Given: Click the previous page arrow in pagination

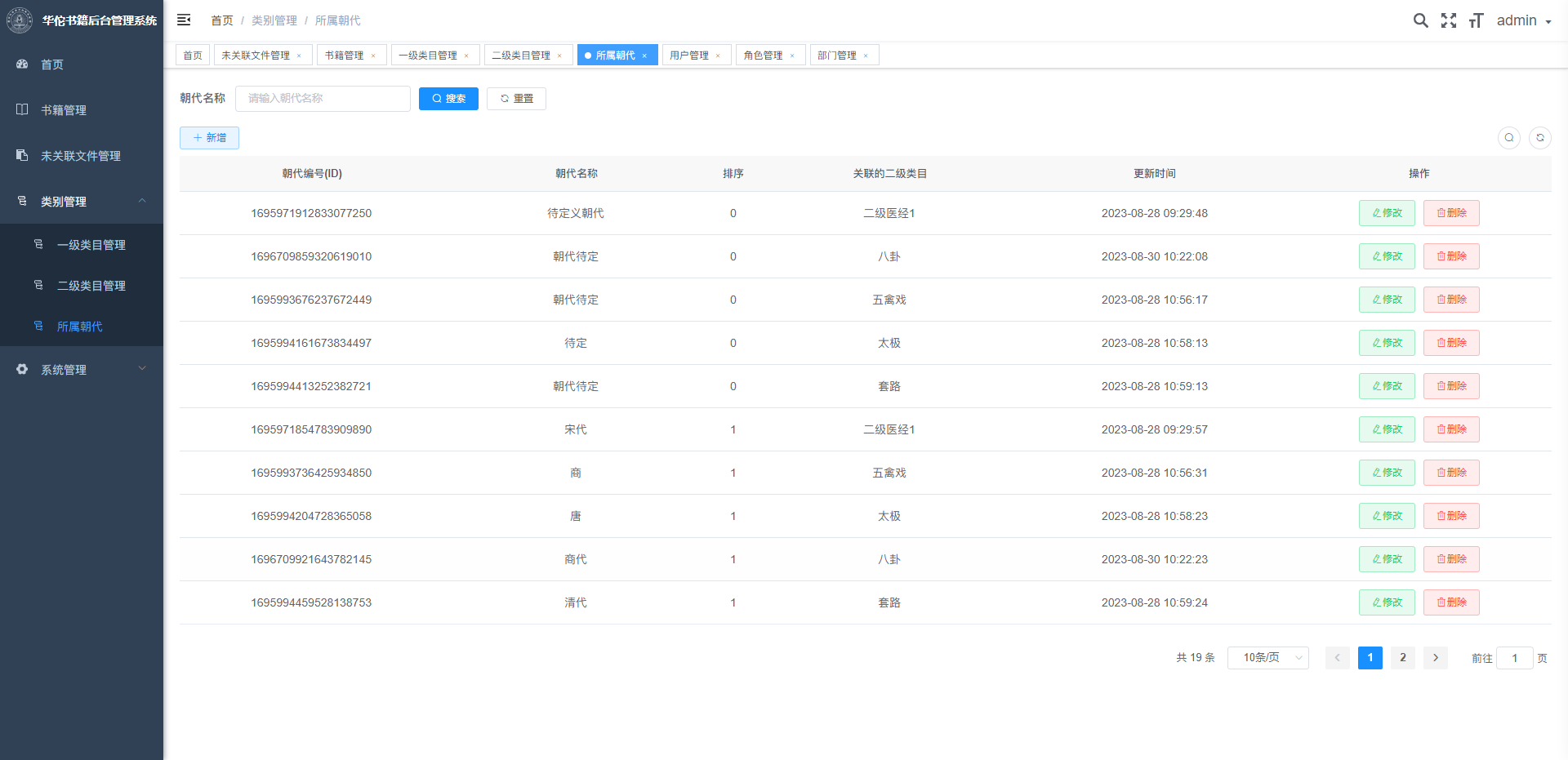Looking at the screenshot, I should click(1338, 657).
